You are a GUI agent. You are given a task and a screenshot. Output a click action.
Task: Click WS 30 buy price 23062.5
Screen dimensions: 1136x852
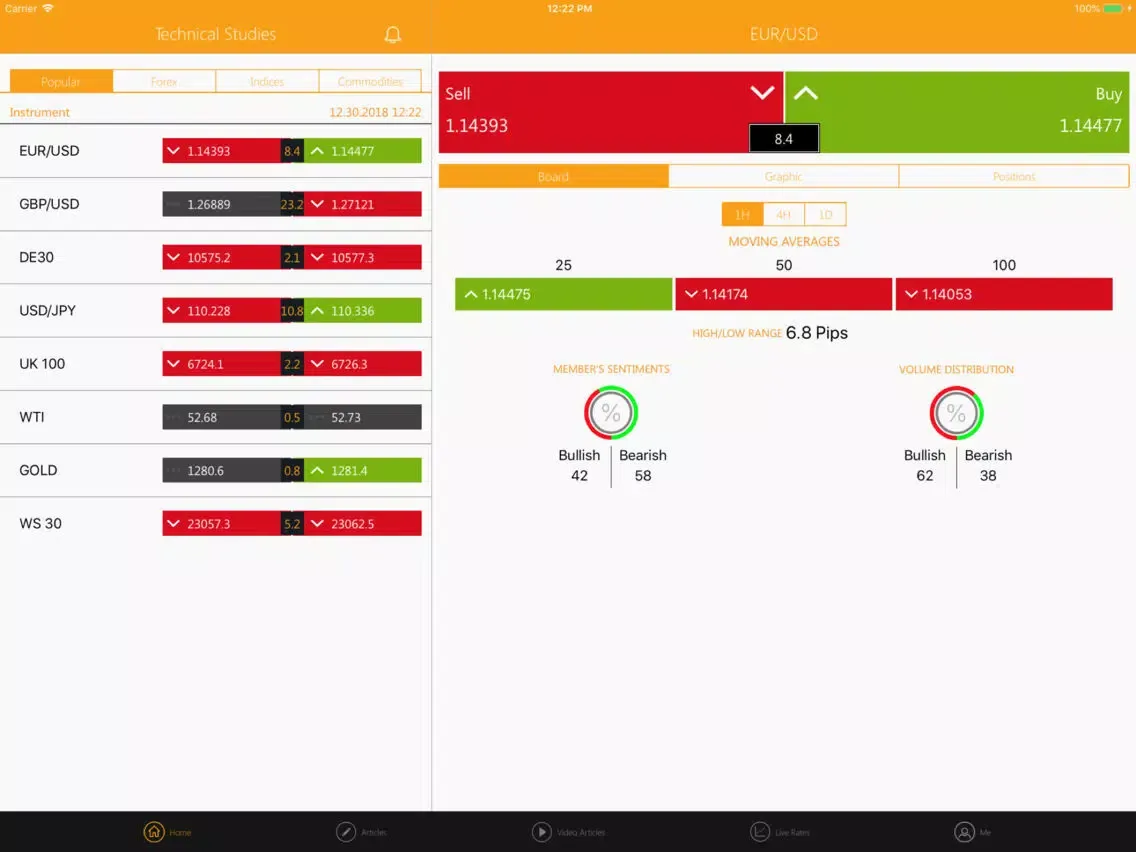pyautogui.click(x=362, y=523)
